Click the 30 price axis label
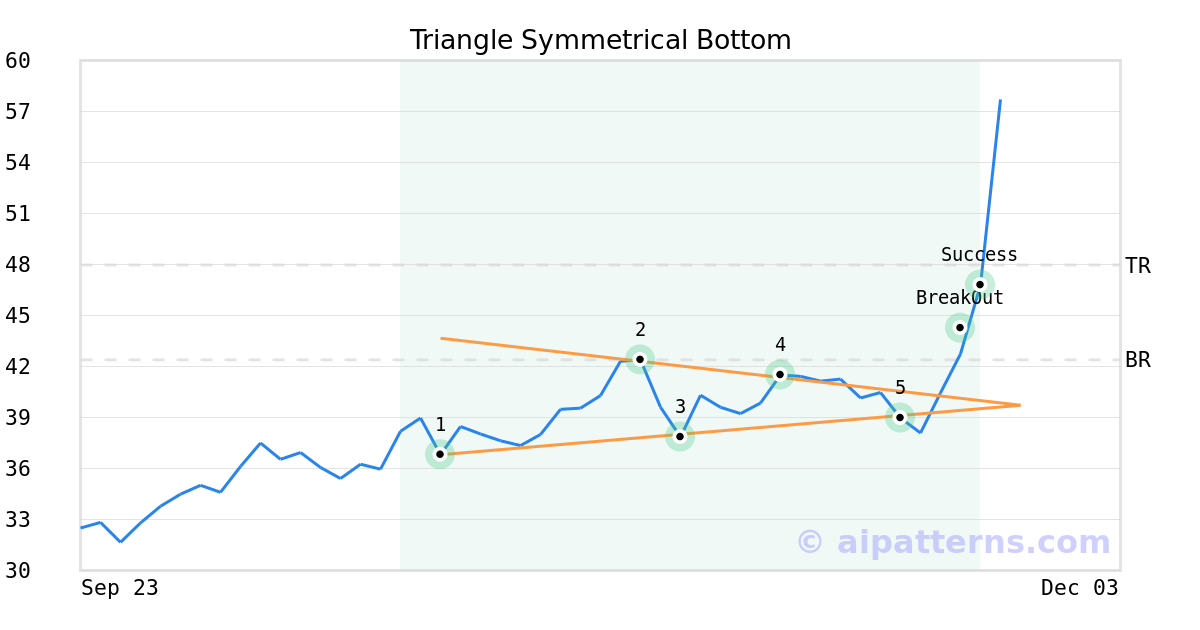The image size is (1200, 630). coord(18,571)
